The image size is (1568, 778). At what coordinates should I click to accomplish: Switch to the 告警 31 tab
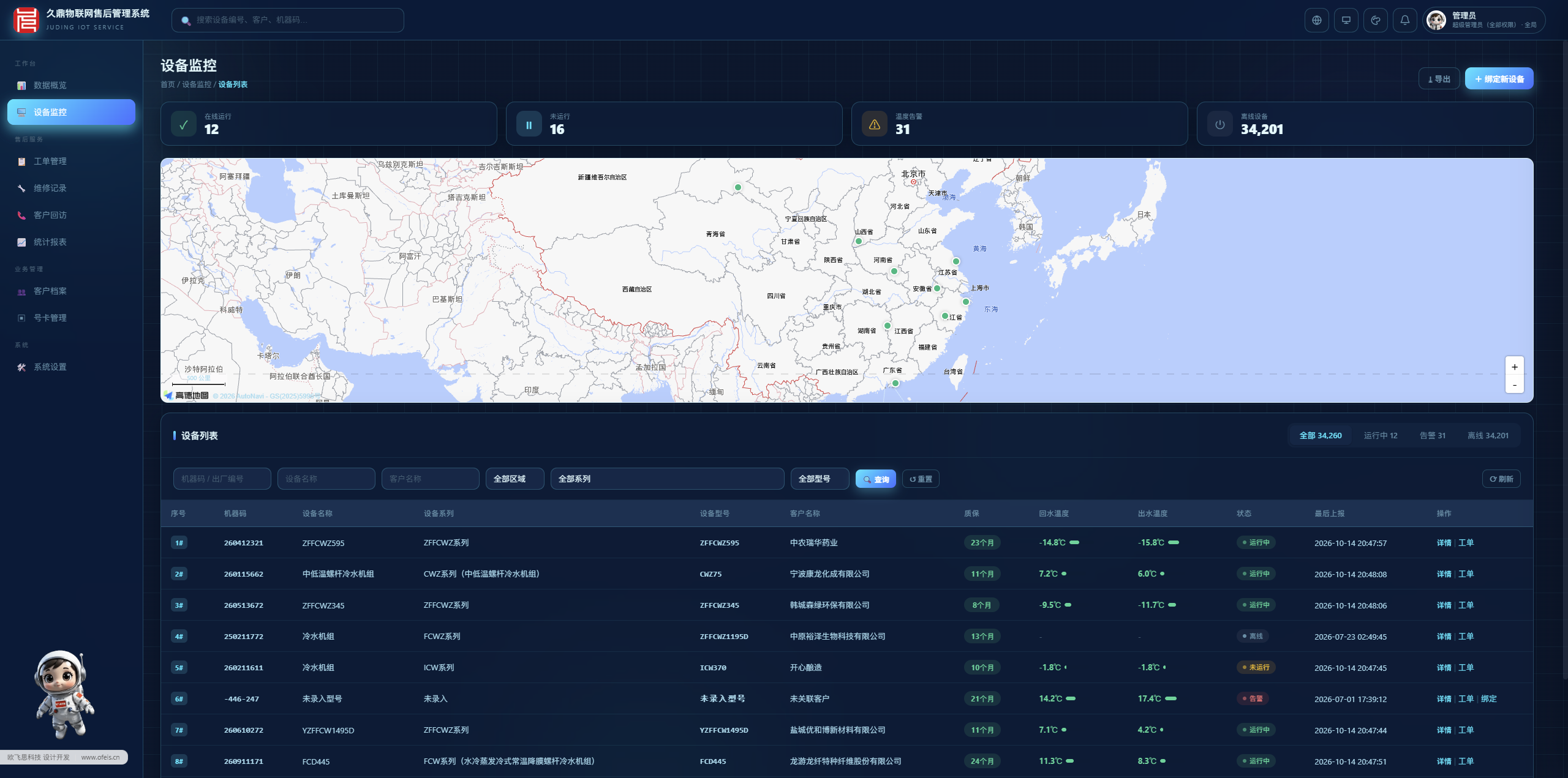tap(1432, 435)
